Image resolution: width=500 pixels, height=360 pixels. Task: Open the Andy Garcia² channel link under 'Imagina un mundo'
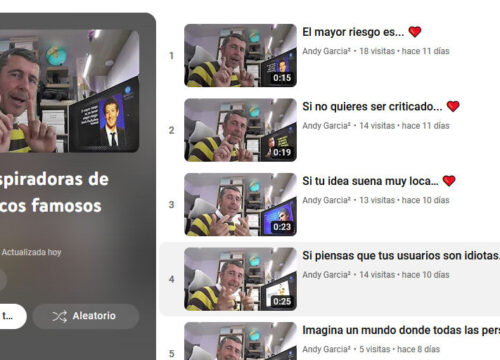(x=326, y=349)
